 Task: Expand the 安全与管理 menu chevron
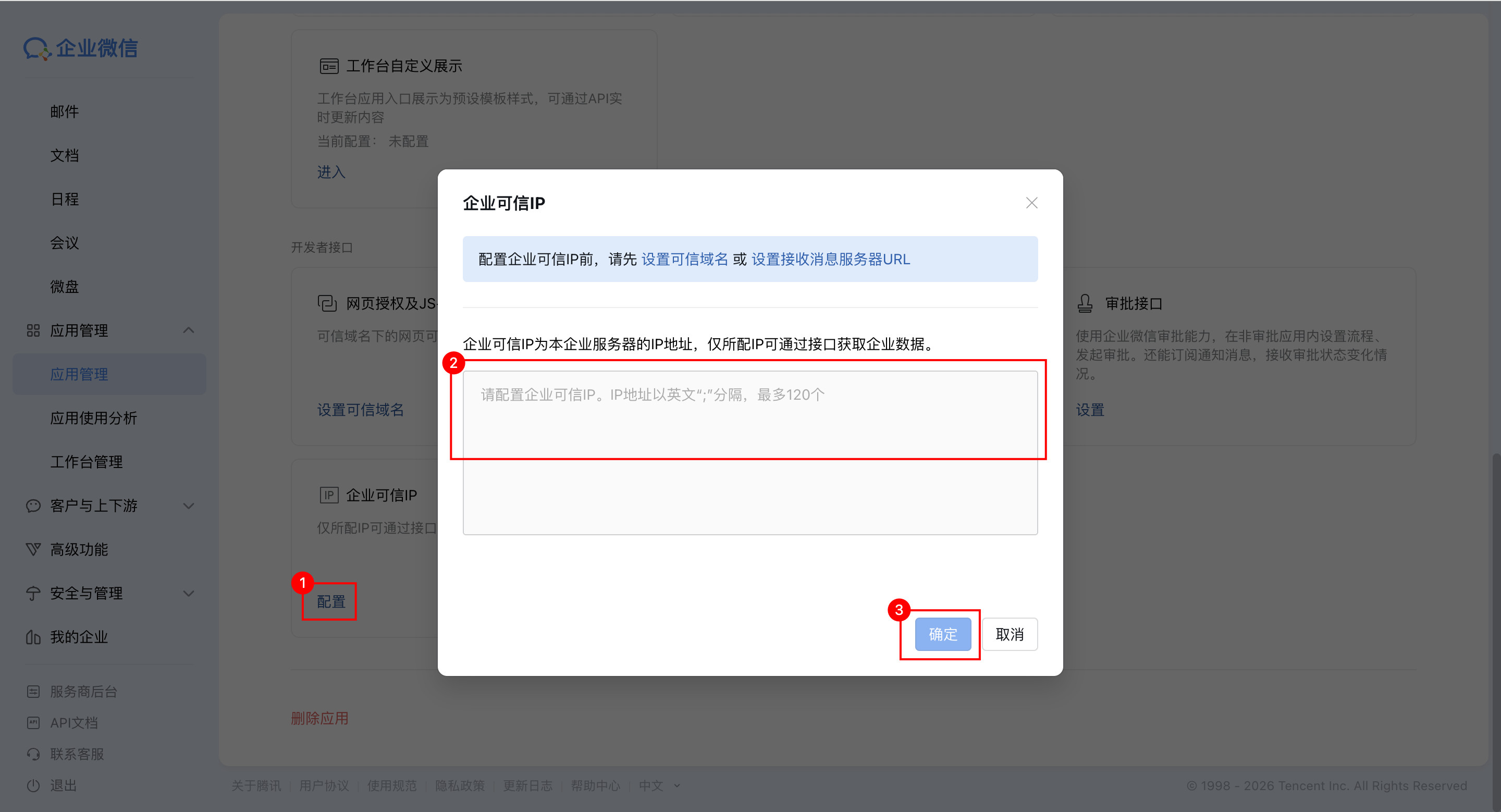188,593
